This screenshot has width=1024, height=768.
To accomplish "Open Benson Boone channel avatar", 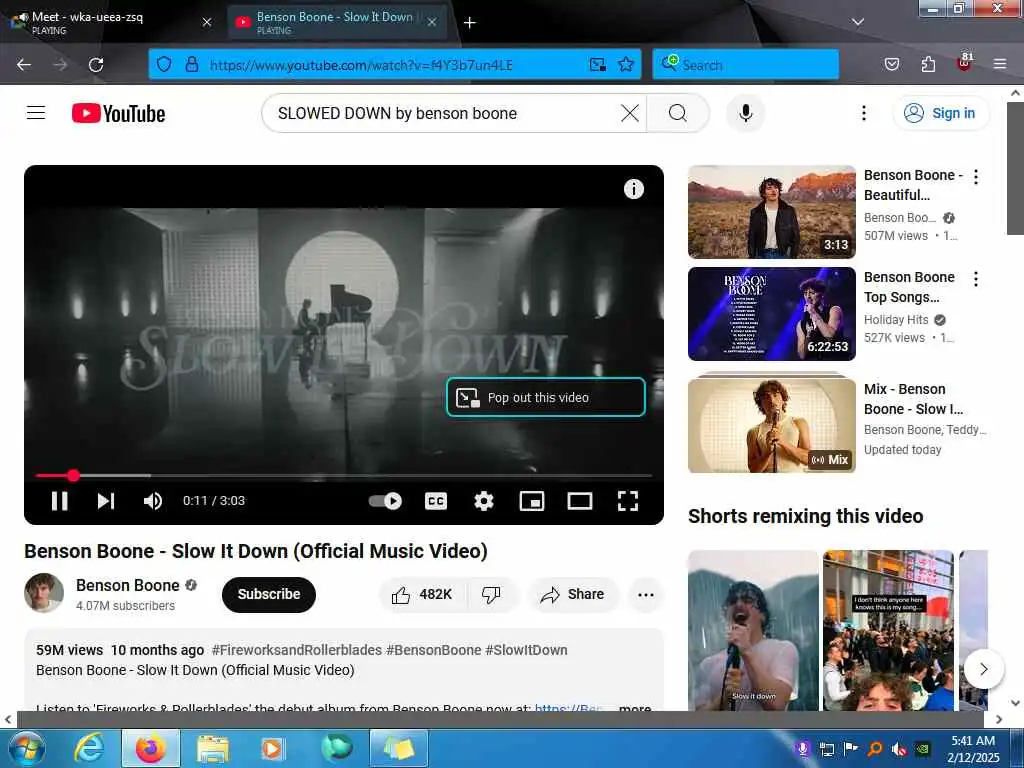I will [44, 593].
